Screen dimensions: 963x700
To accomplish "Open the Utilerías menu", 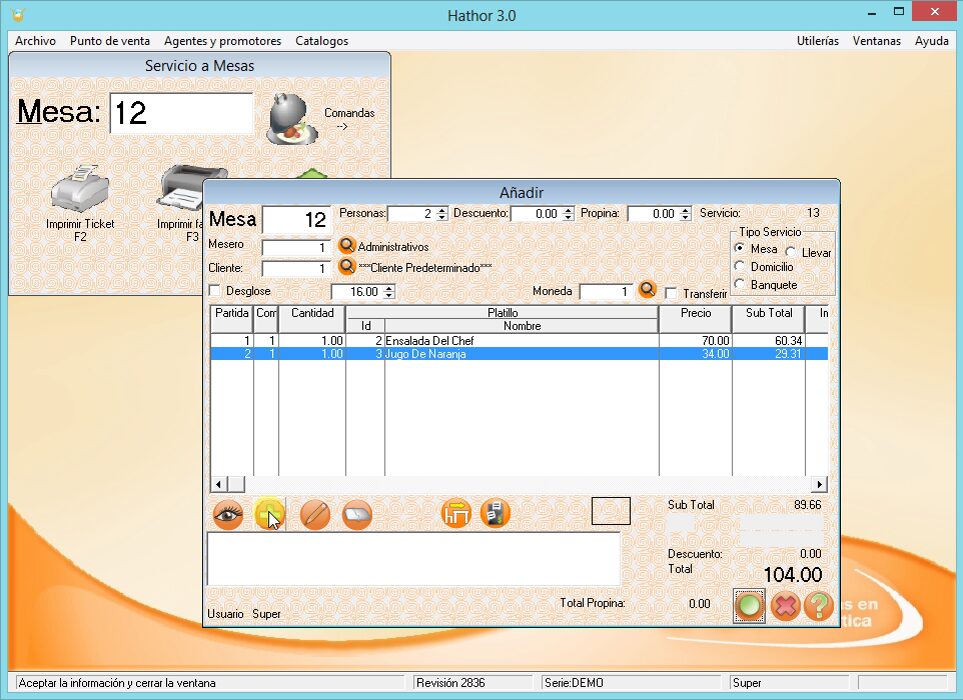I will [x=817, y=41].
